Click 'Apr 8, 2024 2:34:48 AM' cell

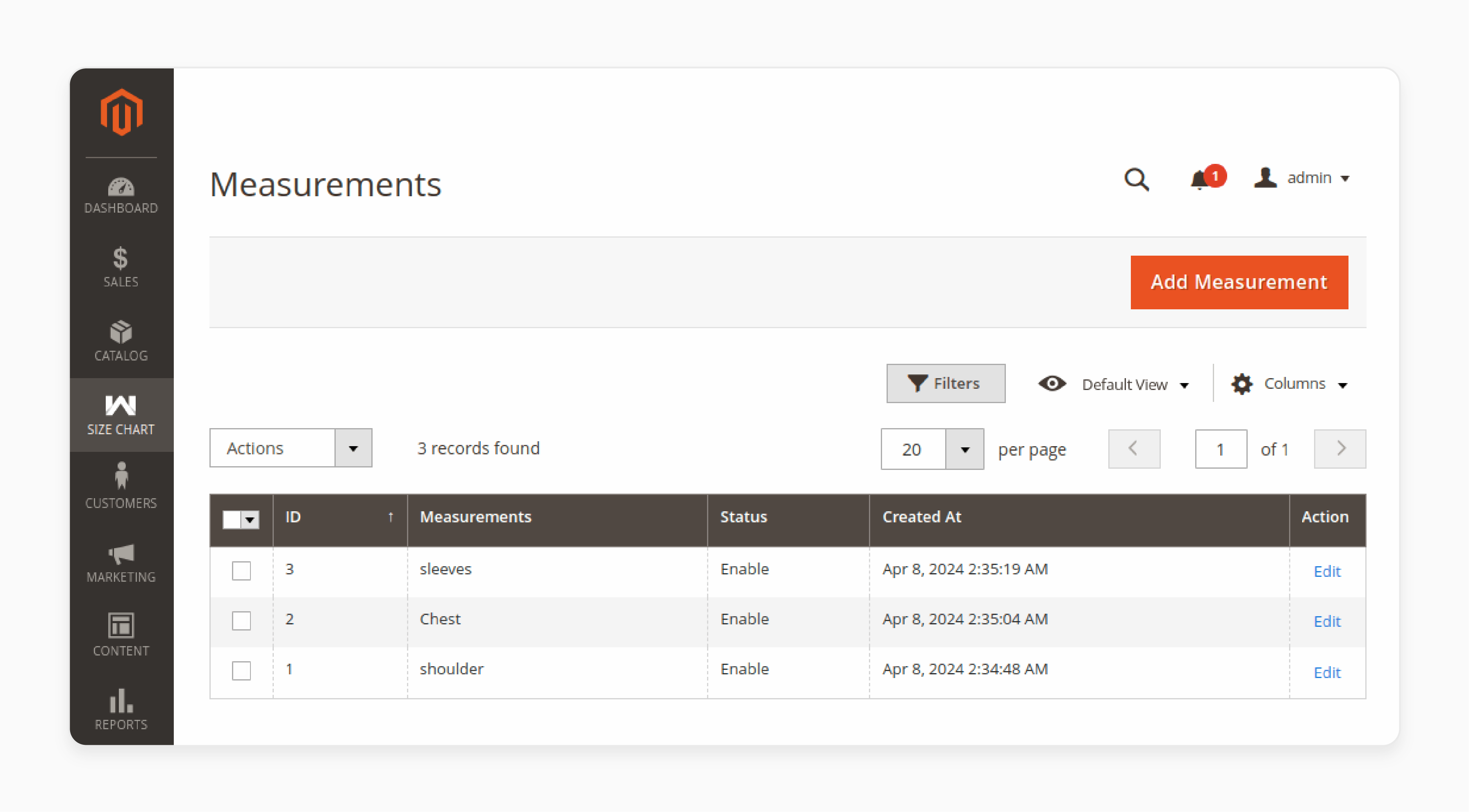tap(965, 669)
